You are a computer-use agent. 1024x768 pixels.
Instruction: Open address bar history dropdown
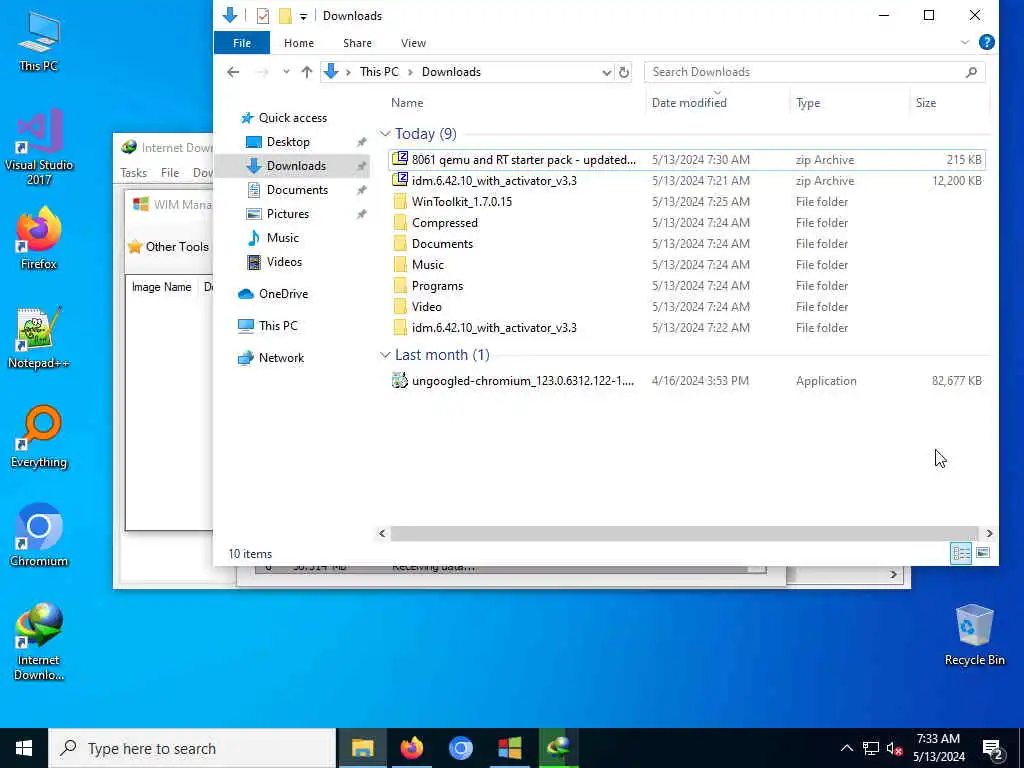[x=606, y=72]
